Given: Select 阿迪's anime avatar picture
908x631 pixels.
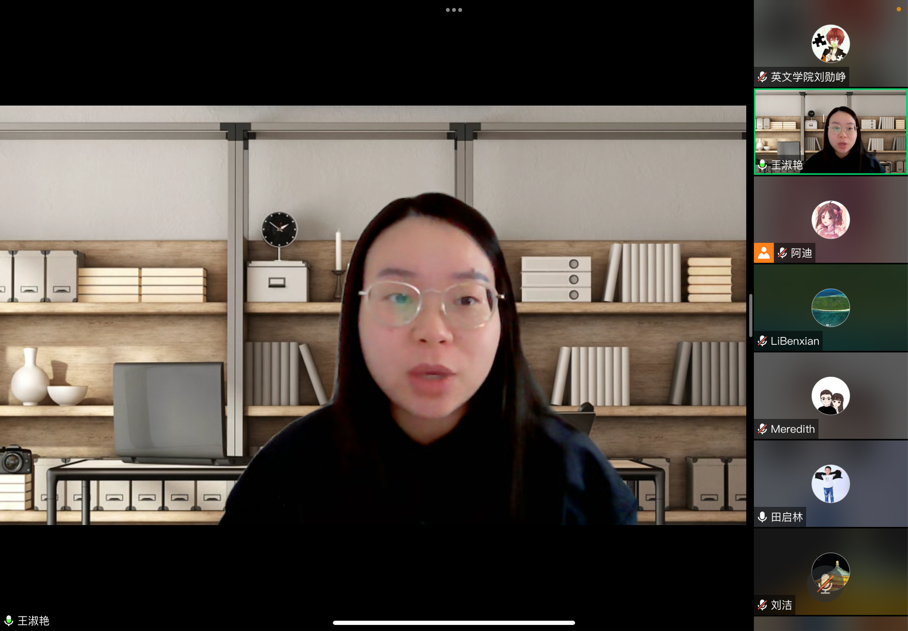Looking at the screenshot, I should [x=830, y=220].
